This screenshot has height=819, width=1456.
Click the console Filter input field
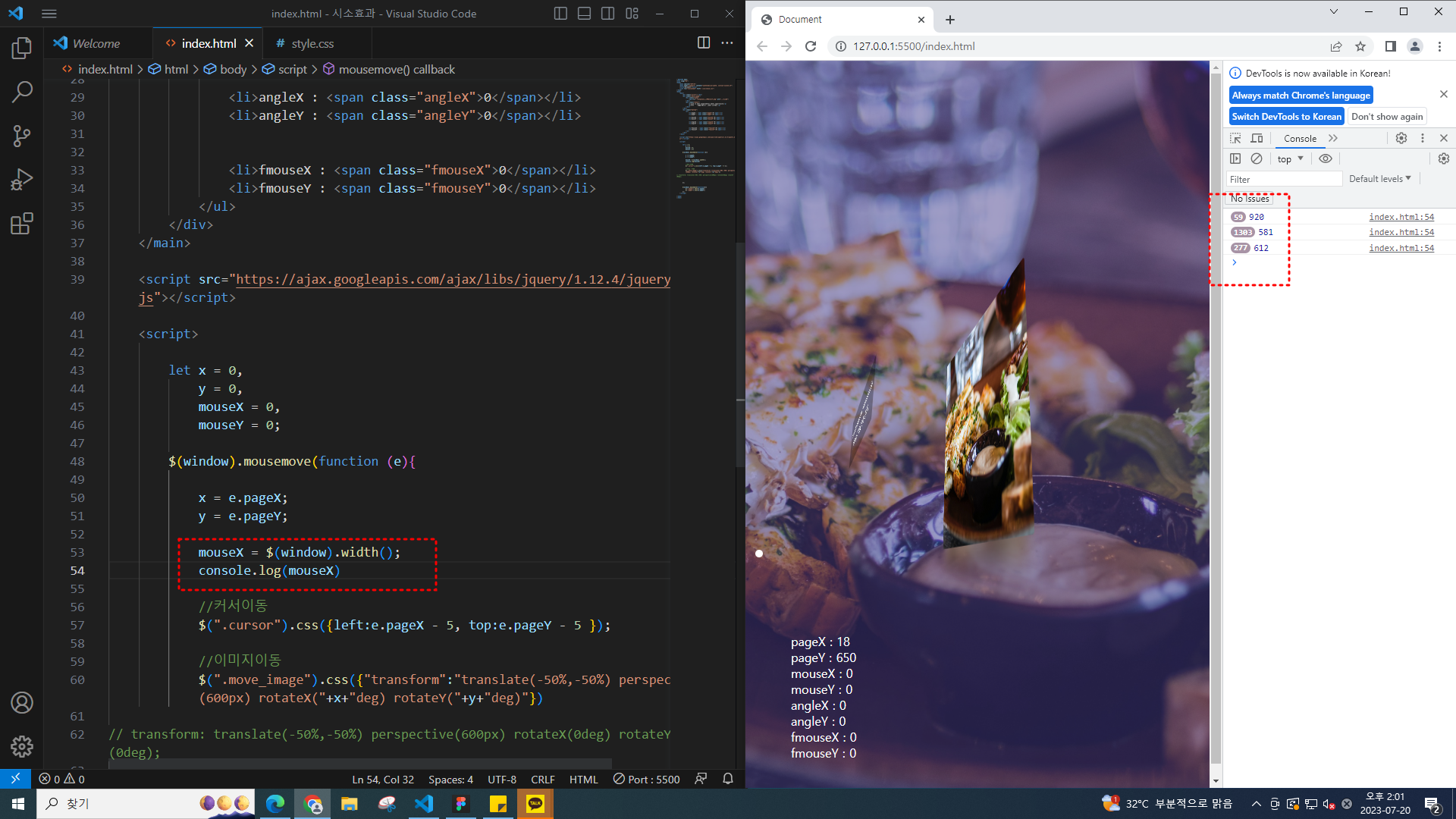(1283, 179)
